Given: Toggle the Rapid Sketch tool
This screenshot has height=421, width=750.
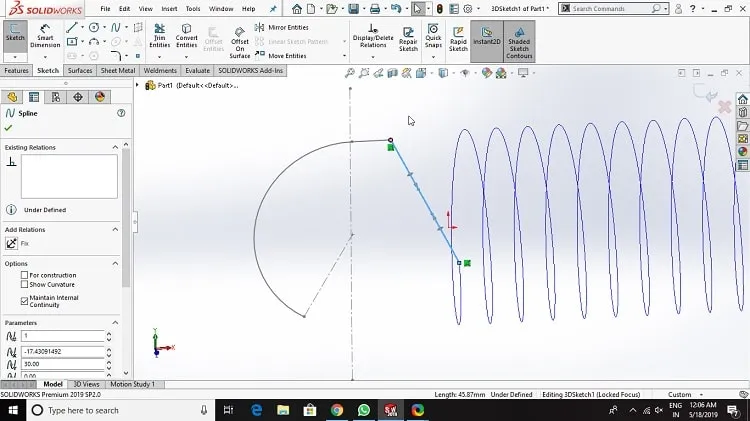Looking at the screenshot, I should 458,38.
